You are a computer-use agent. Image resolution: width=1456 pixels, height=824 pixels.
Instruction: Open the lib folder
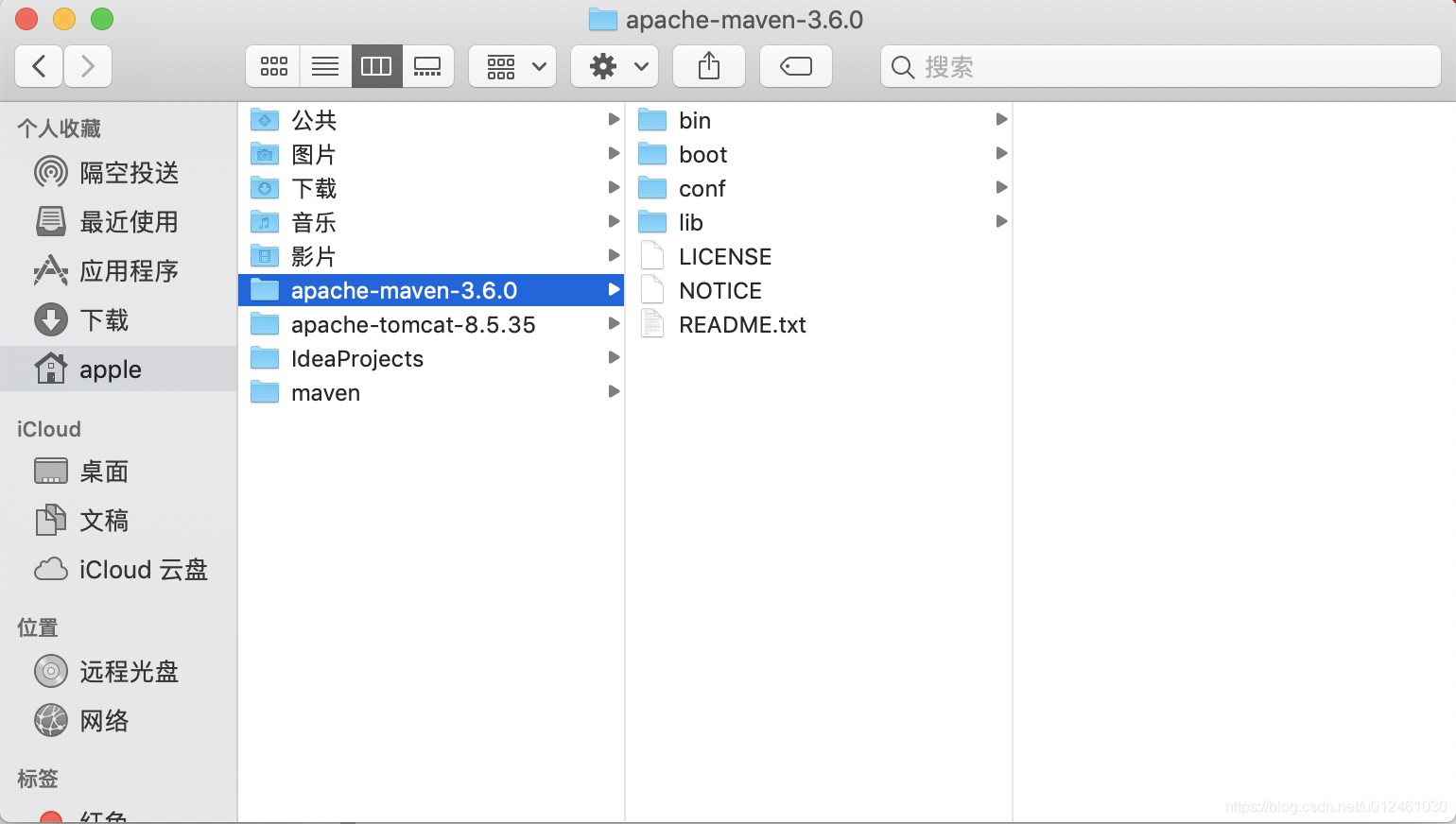[x=819, y=222]
